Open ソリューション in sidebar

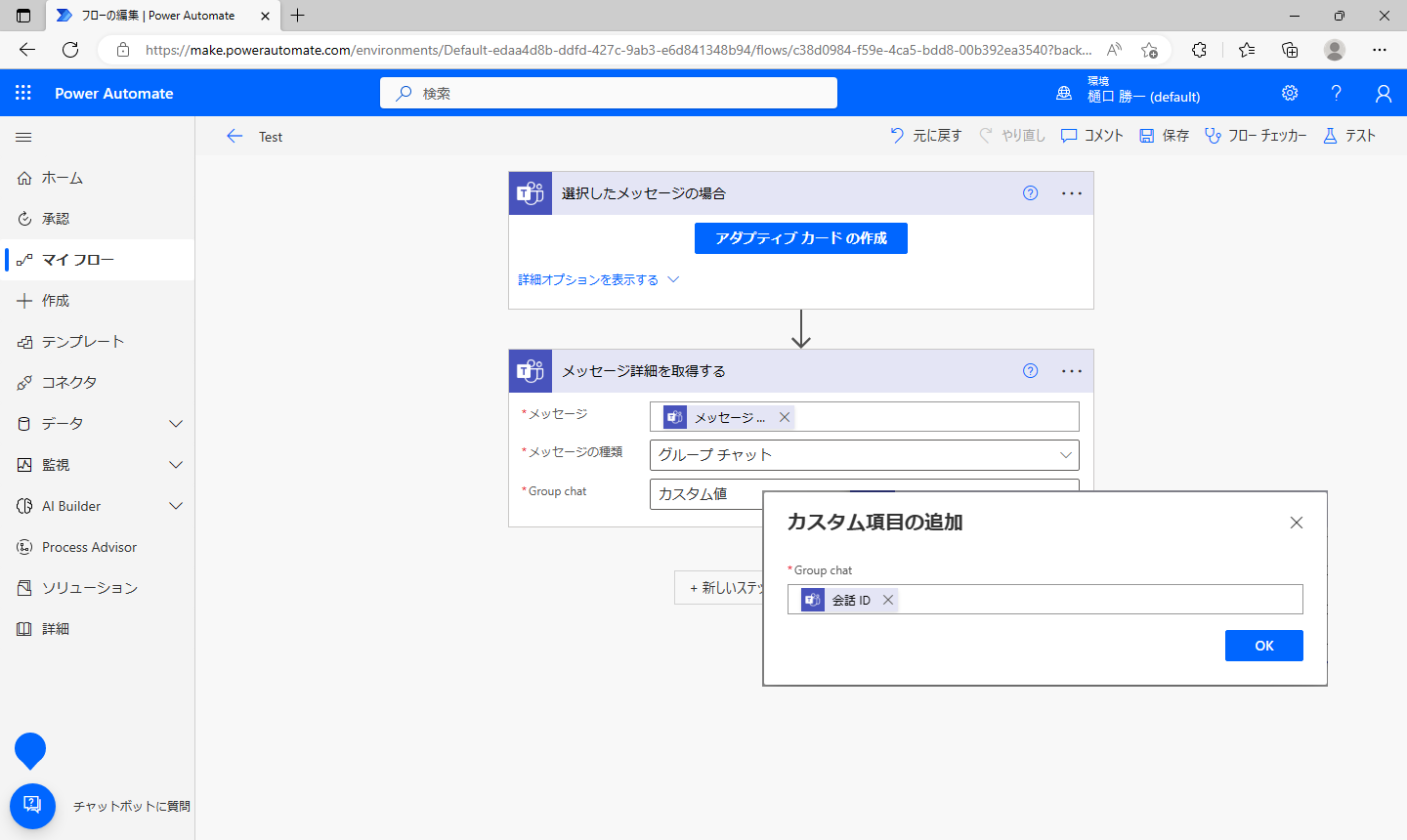point(97,588)
